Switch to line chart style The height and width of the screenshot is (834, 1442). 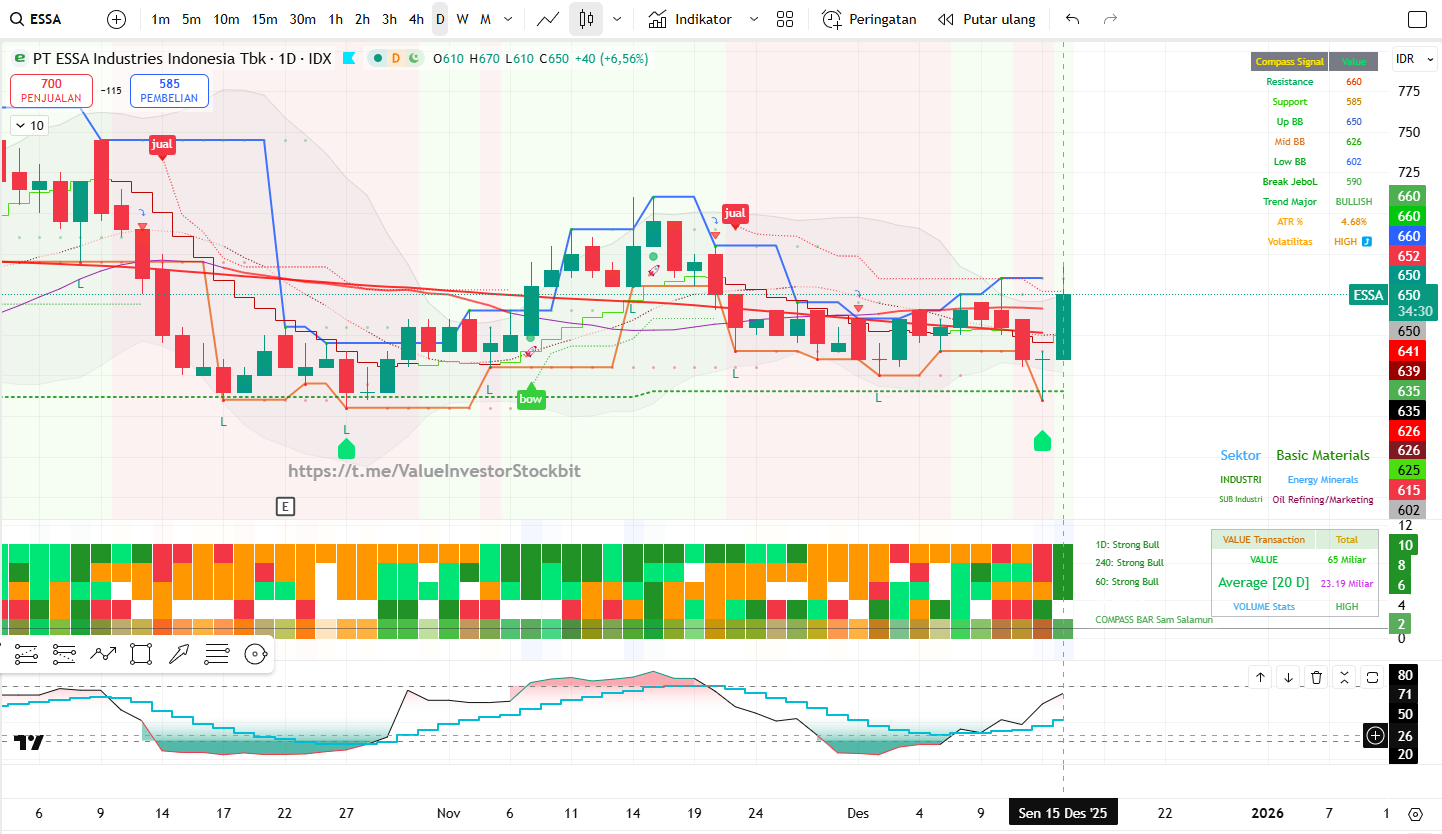coord(548,19)
